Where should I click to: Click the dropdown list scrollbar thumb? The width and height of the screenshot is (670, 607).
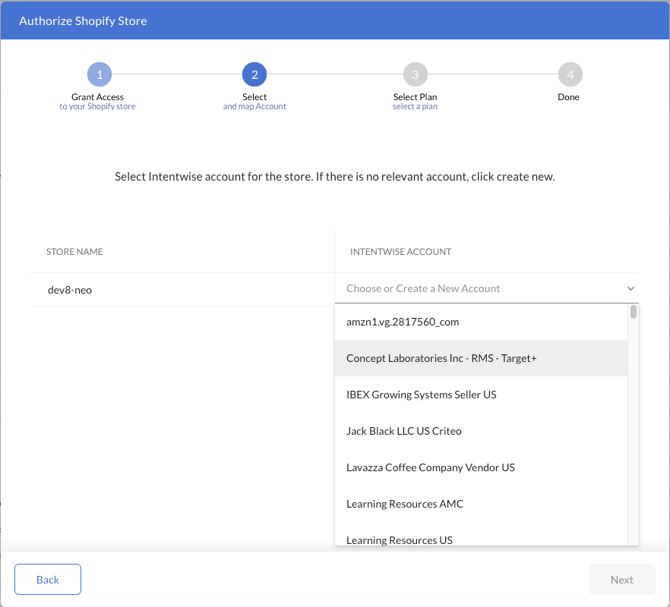[633, 312]
